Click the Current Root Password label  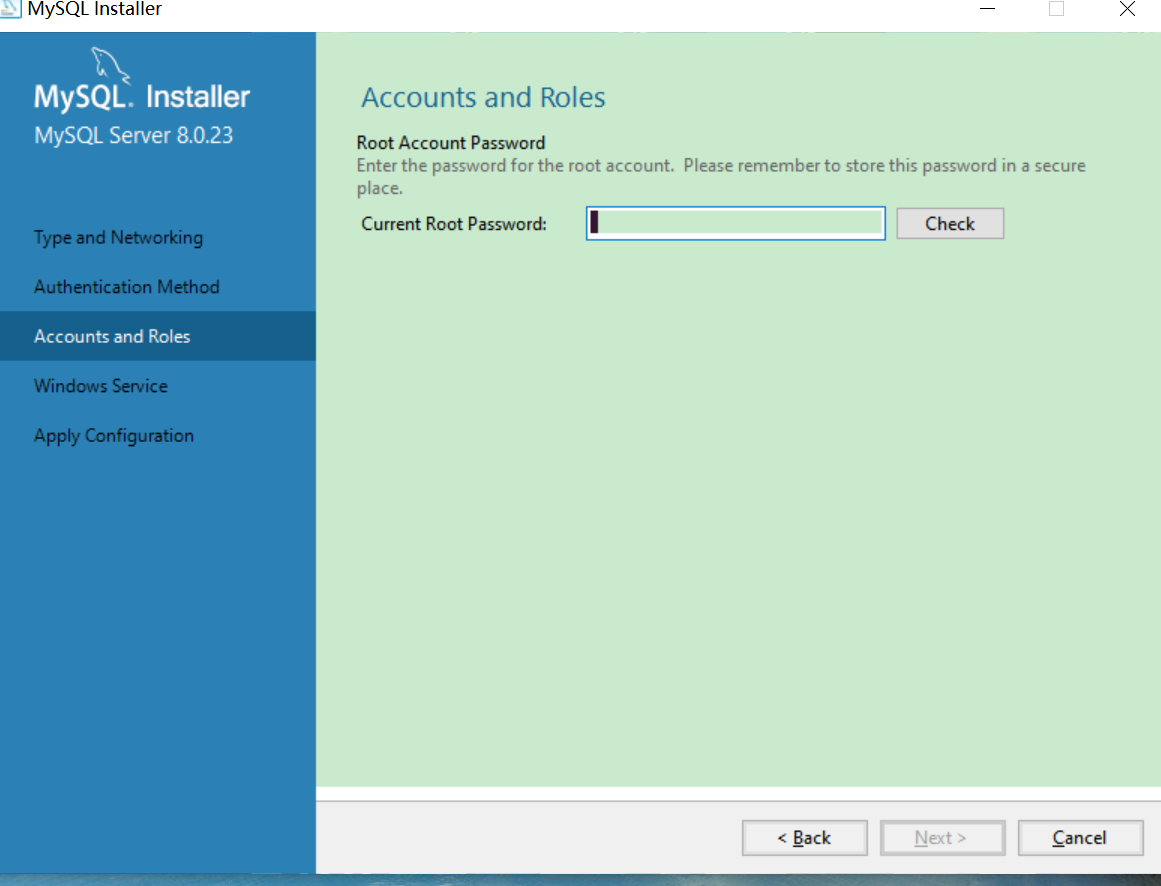click(x=454, y=224)
